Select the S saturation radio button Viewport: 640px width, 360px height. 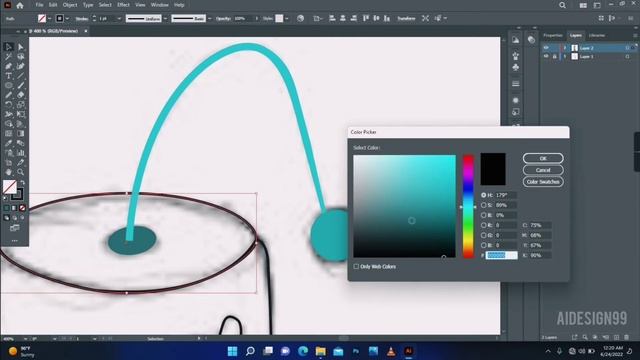(x=484, y=205)
